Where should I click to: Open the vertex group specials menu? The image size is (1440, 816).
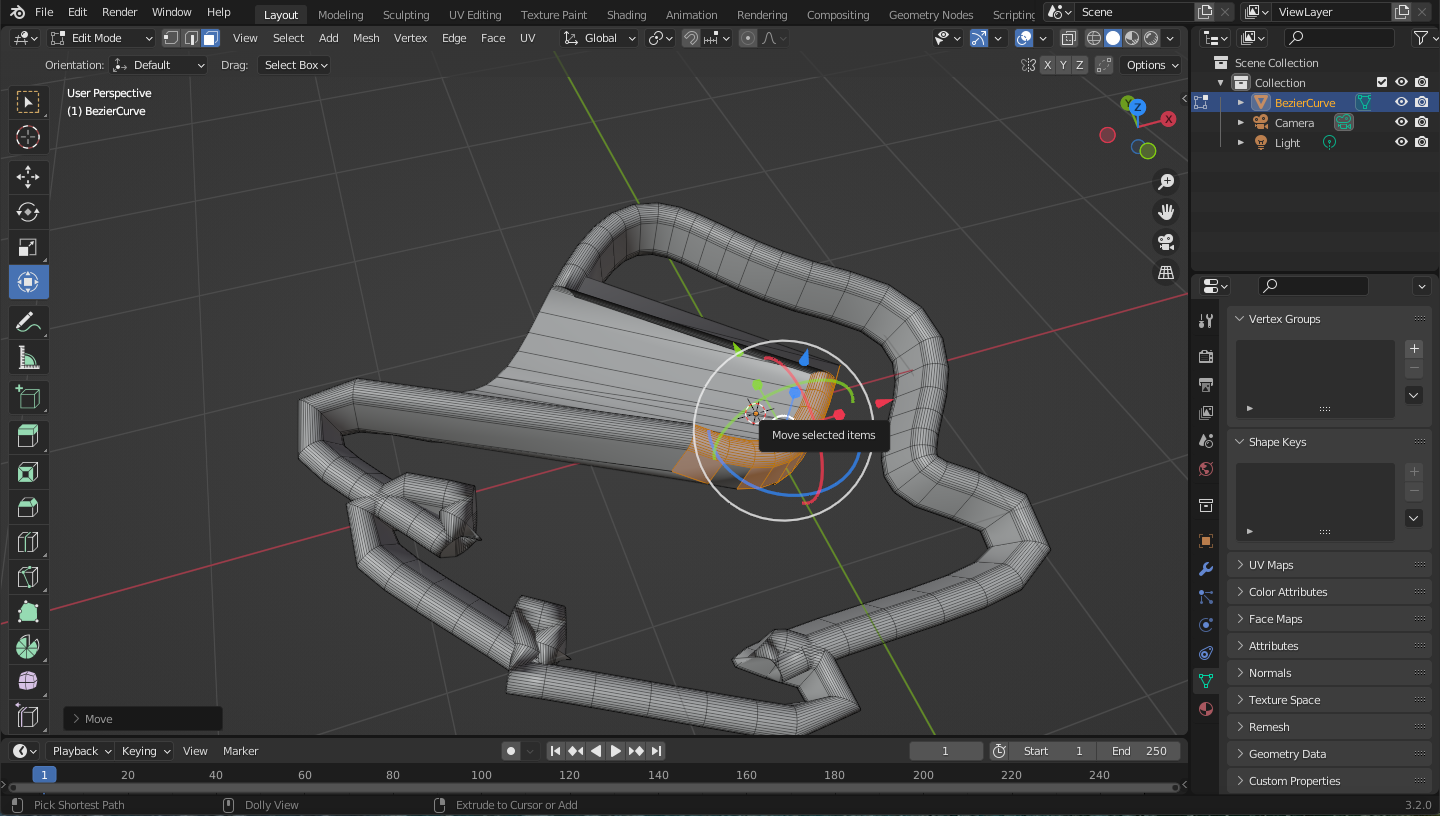tap(1414, 395)
